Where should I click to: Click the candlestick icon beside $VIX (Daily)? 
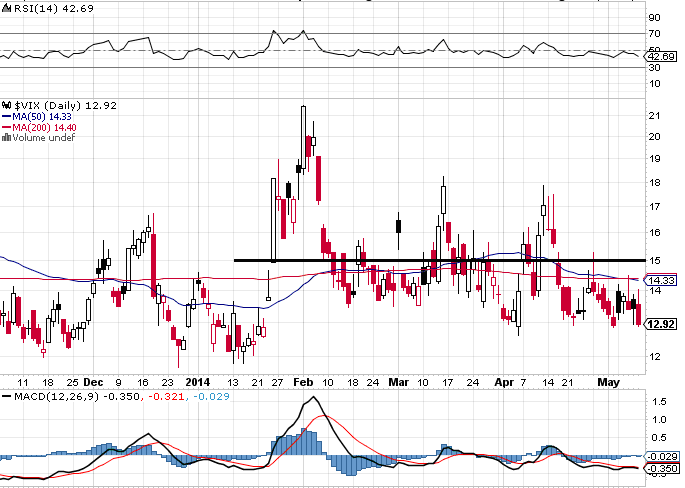(x=7, y=105)
